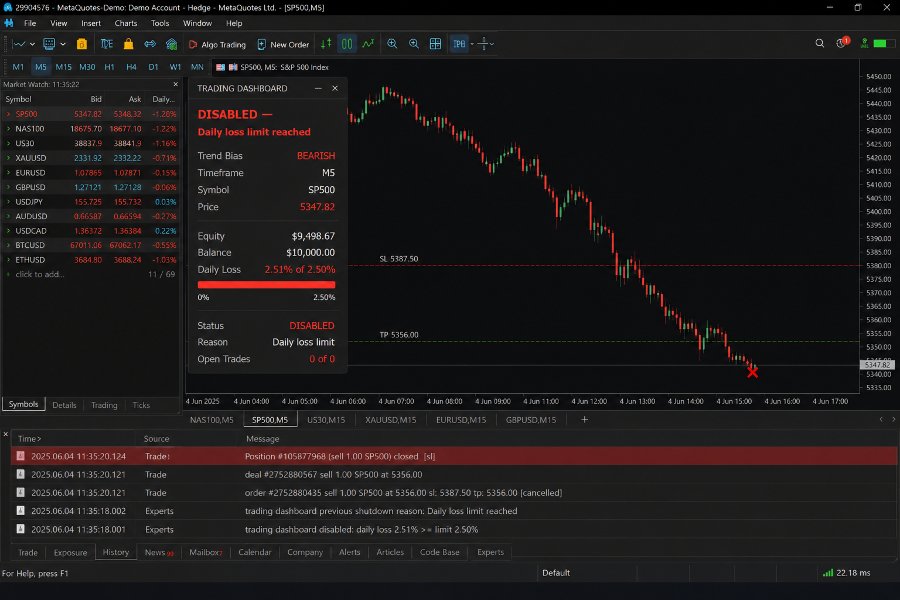
Task: Click the green connection level indicator
Action: pos(883,43)
